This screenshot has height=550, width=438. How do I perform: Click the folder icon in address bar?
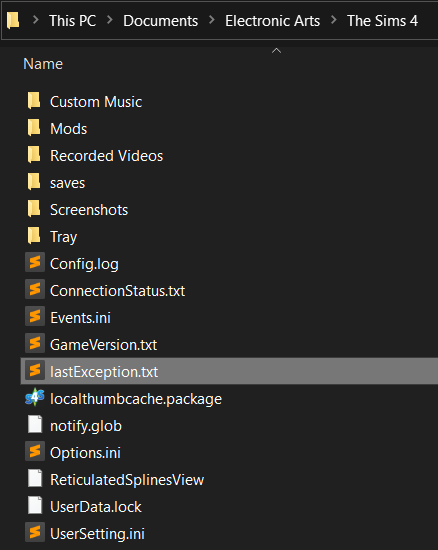click(13, 20)
